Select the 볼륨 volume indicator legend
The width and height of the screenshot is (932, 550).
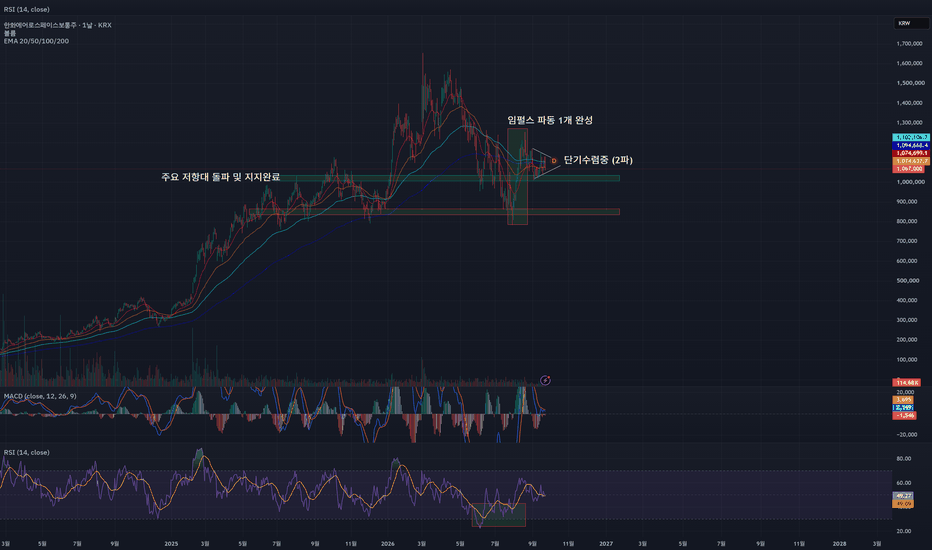(10, 33)
